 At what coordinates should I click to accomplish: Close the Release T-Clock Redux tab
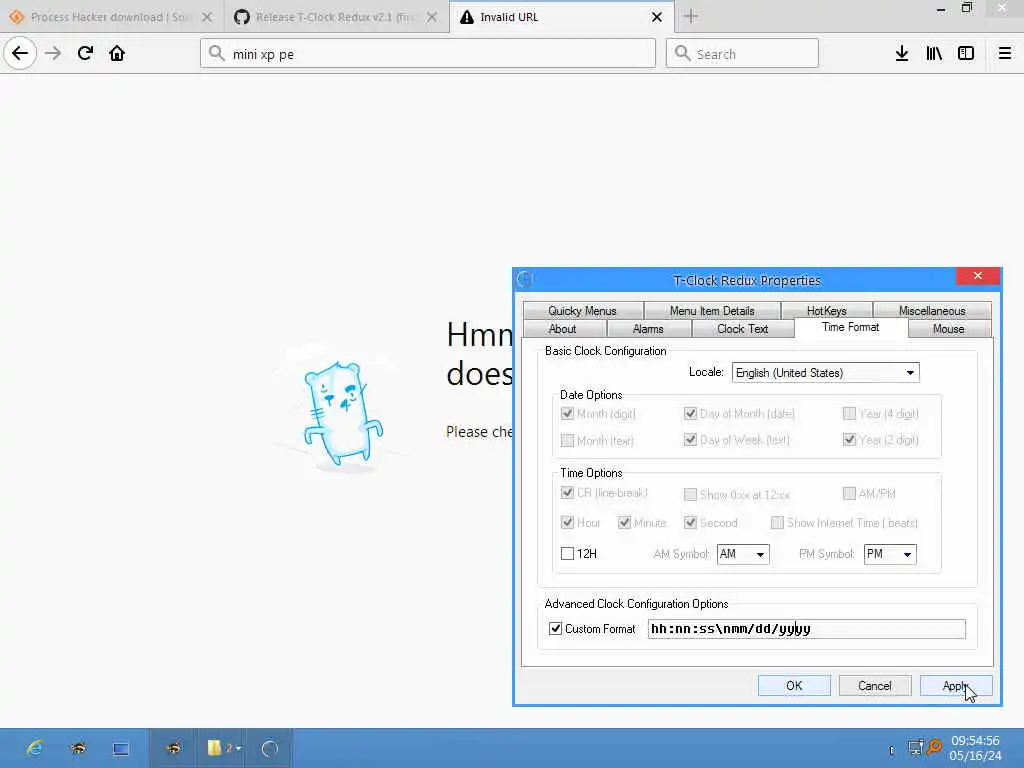[432, 17]
